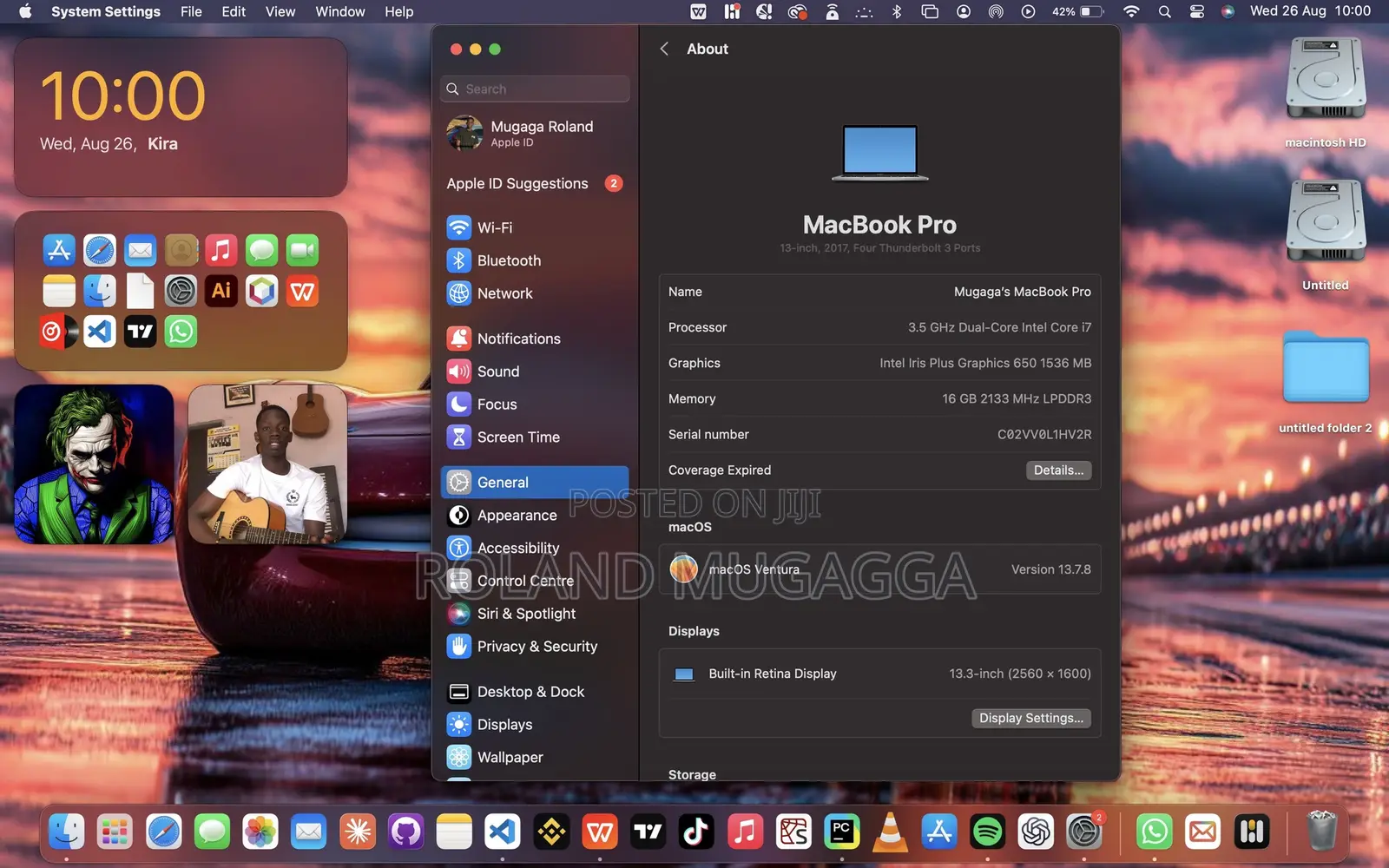Select the serial number C02VV0L1HV2R
This screenshot has height=868, width=1389.
click(x=1044, y=435)
